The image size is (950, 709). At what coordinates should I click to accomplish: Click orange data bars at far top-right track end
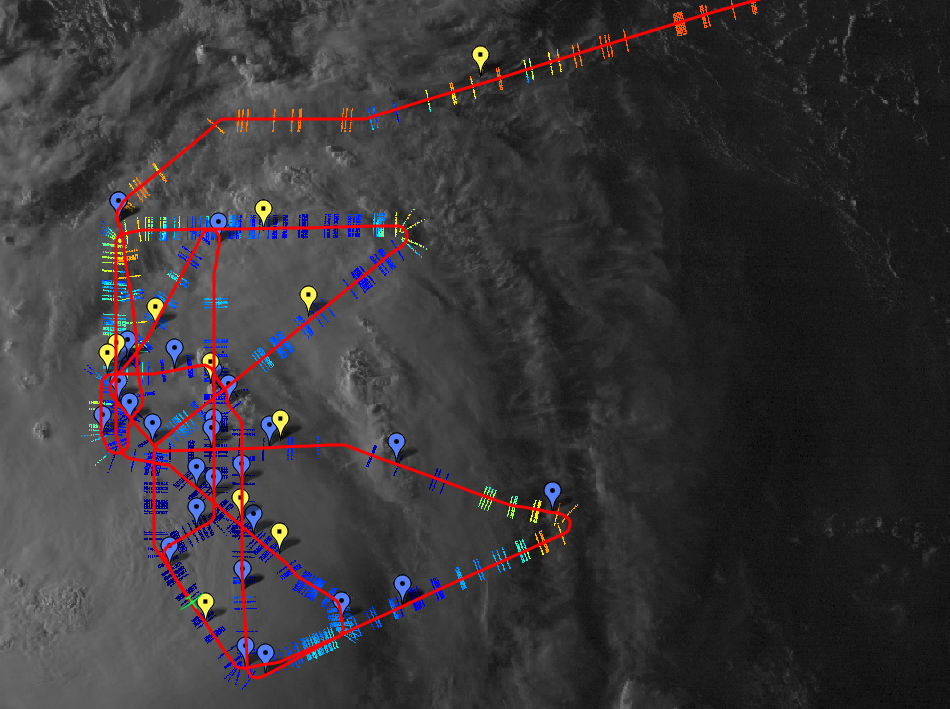pyautogui.click(x=678, y=21)
